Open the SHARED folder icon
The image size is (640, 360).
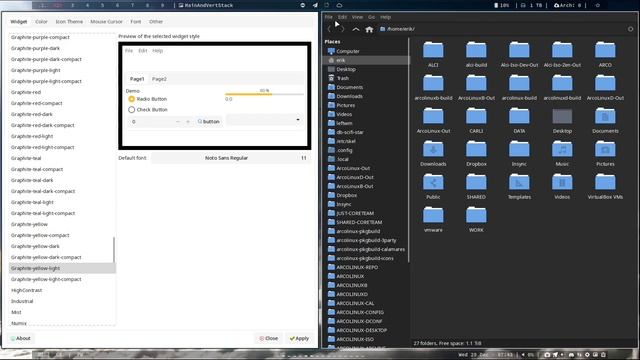[x=476, y=182]
